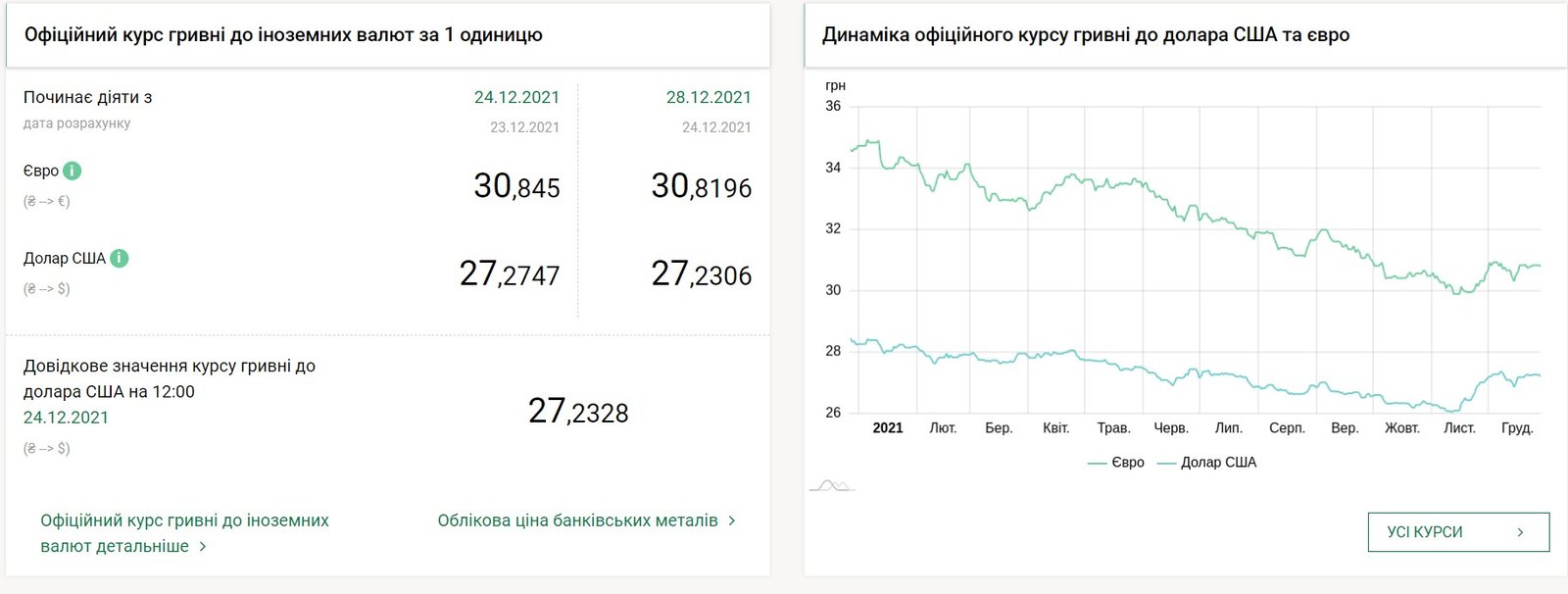Image resolution: width=1568 pixels, height=594 pixels.
Task: Toggle the Долар США series in legend
Action: 1206,463
